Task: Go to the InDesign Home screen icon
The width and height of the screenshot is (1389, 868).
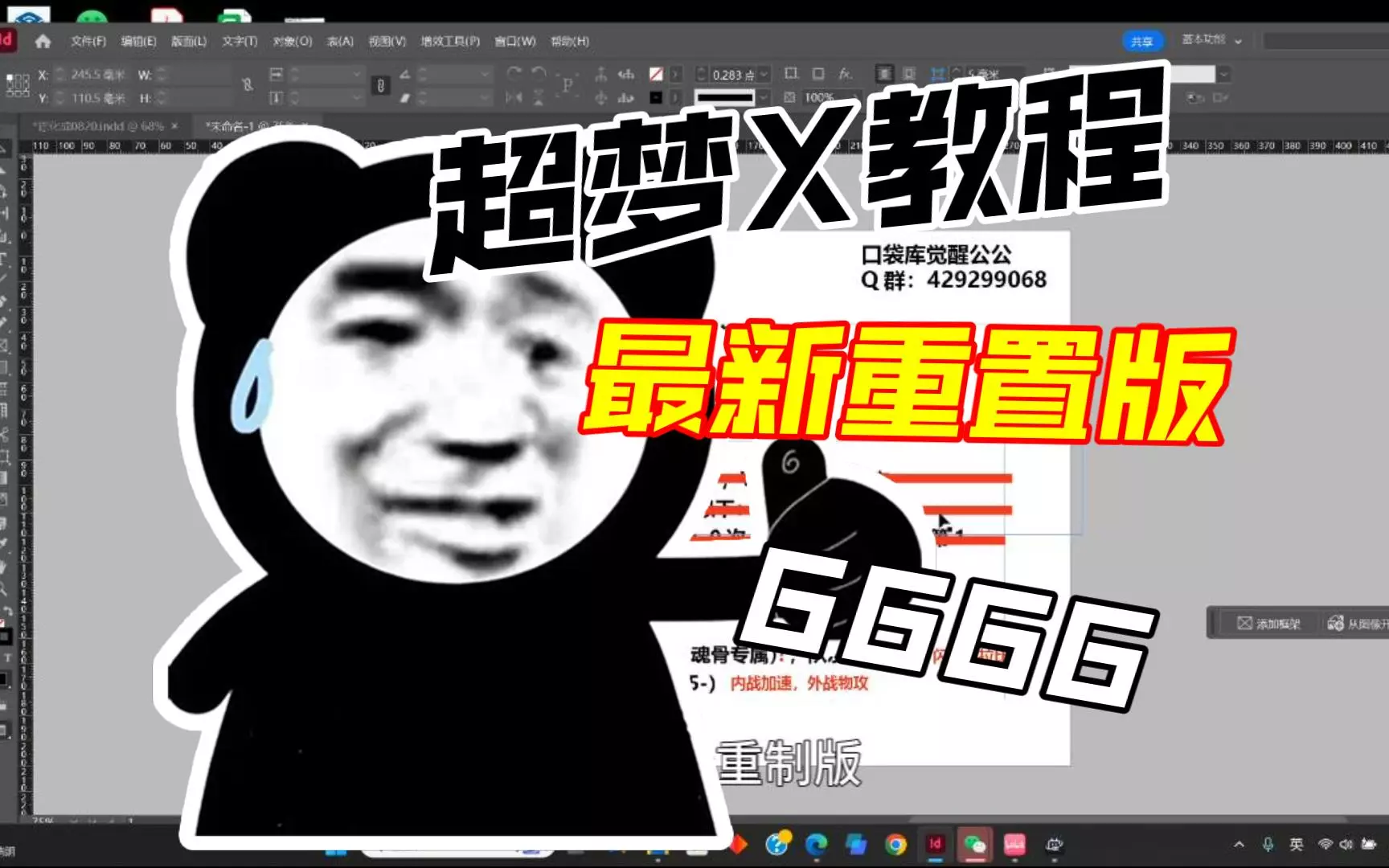Action: tap(43, 41)
